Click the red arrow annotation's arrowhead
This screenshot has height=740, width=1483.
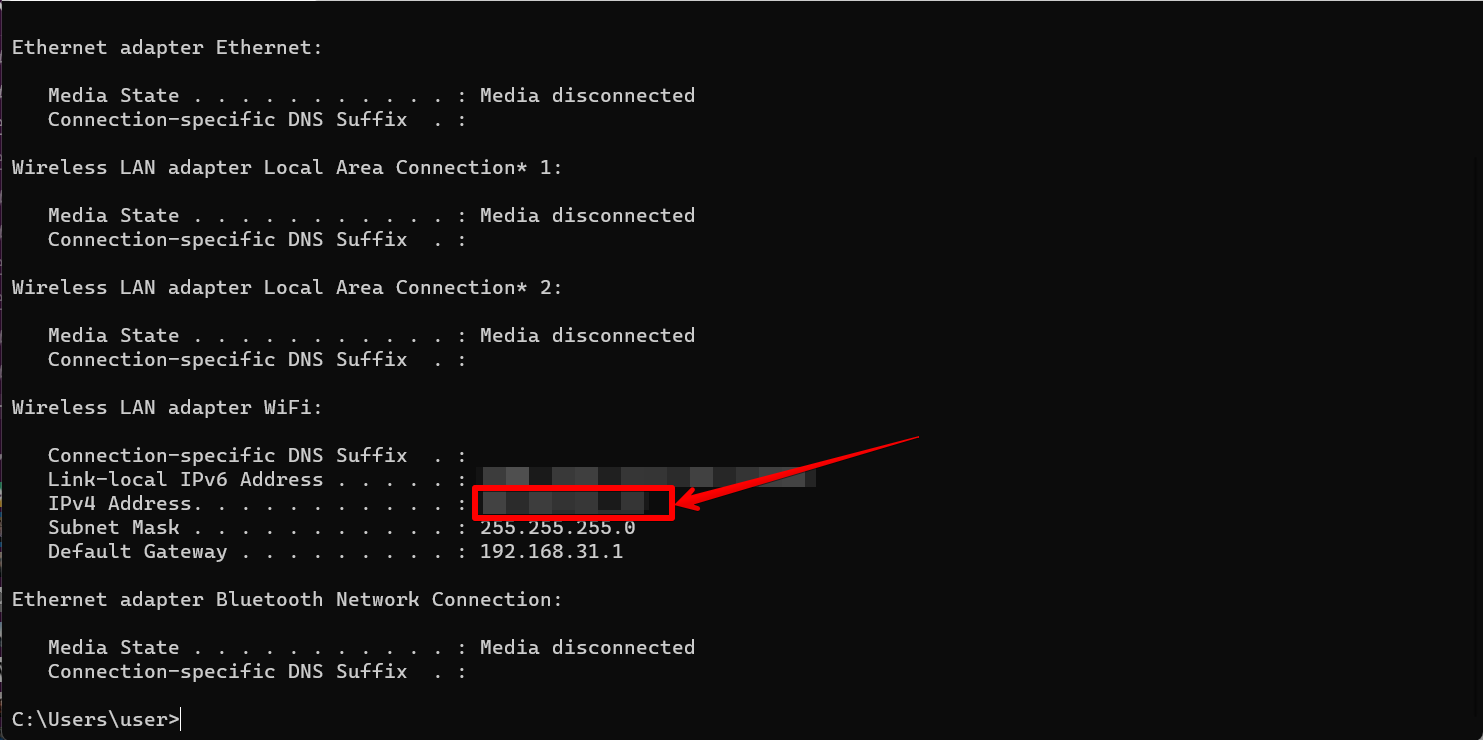pyautogui.click(x=692, y=502)
